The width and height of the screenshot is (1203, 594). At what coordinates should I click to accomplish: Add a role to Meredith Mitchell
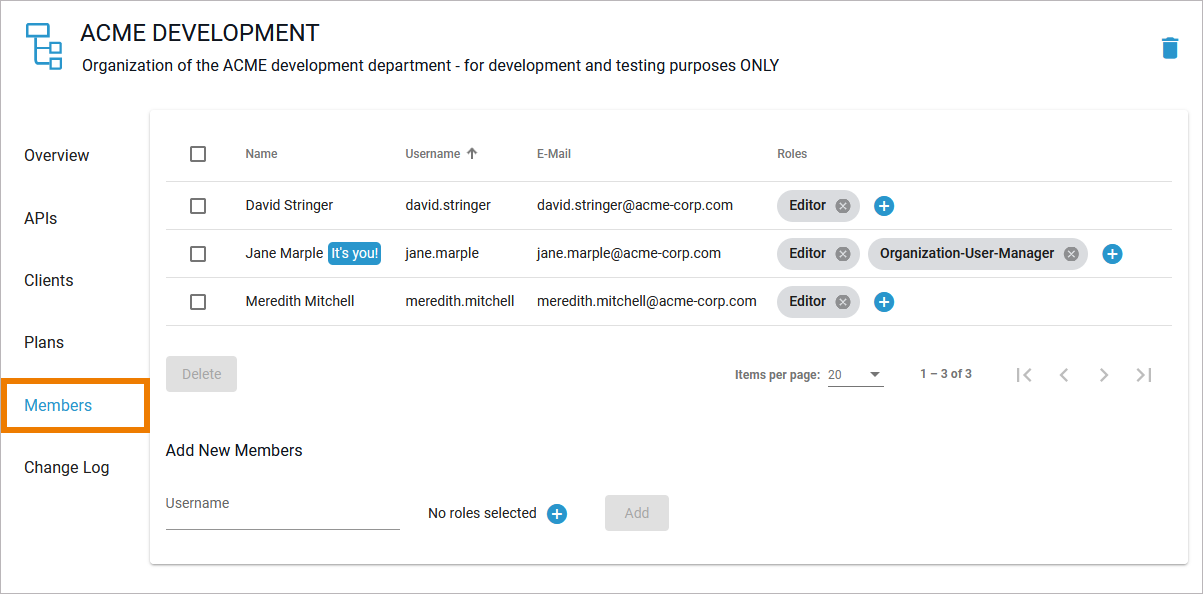884,302
